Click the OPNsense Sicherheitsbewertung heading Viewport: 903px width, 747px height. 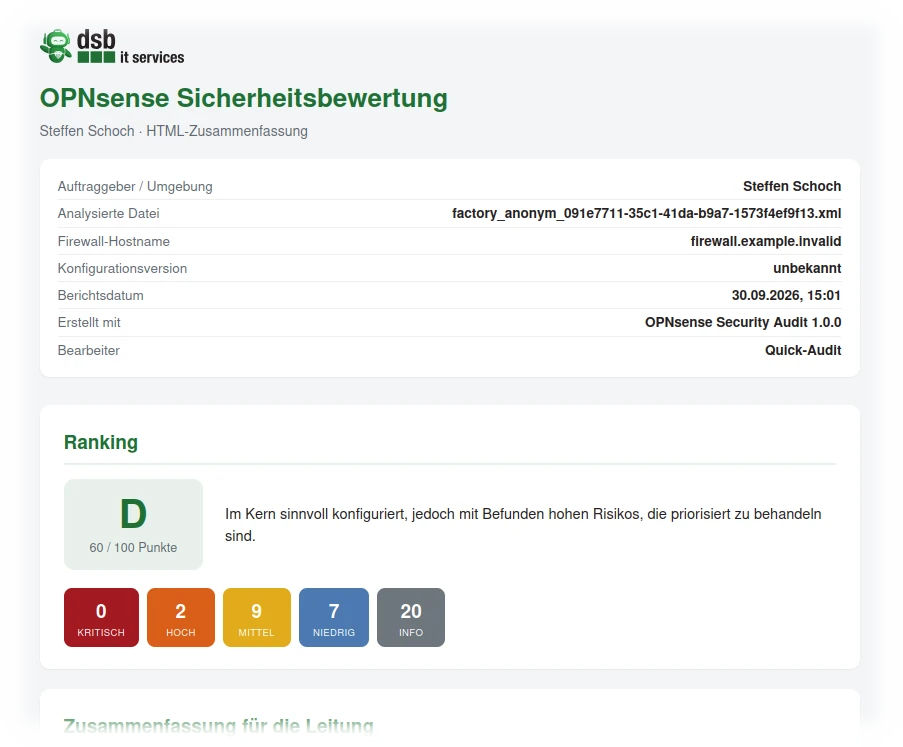coord(244,98)
